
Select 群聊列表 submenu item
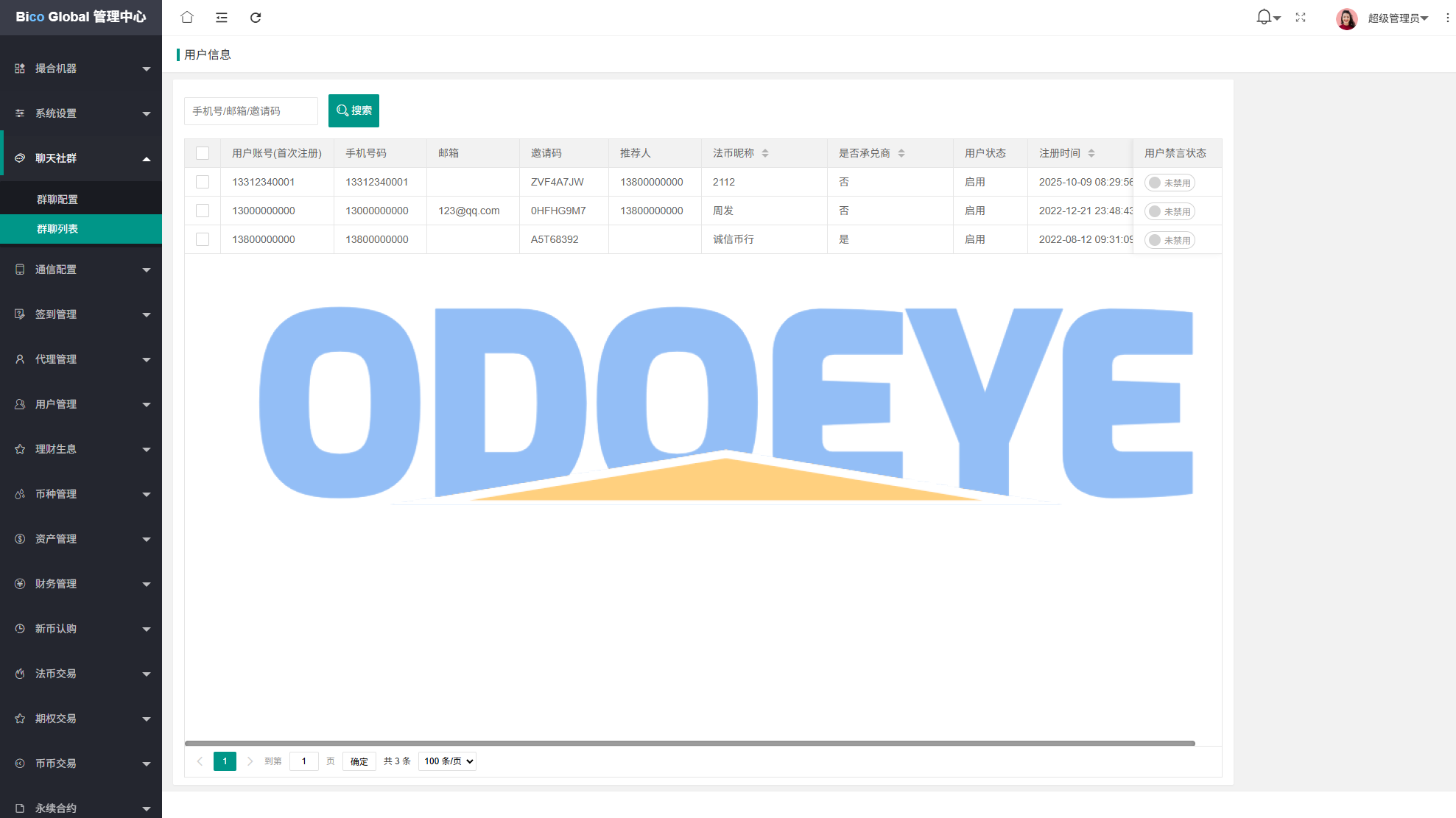pyautogui.click(x=57, y=229)
